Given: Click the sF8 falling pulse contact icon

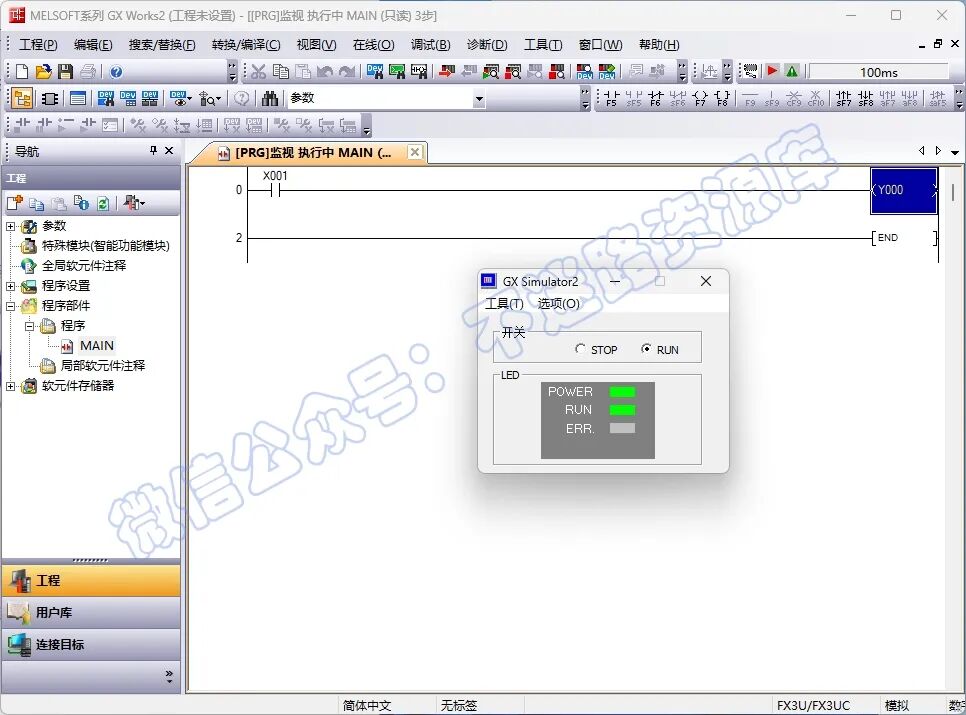Looking at the screenshot, I should point(866,99).
